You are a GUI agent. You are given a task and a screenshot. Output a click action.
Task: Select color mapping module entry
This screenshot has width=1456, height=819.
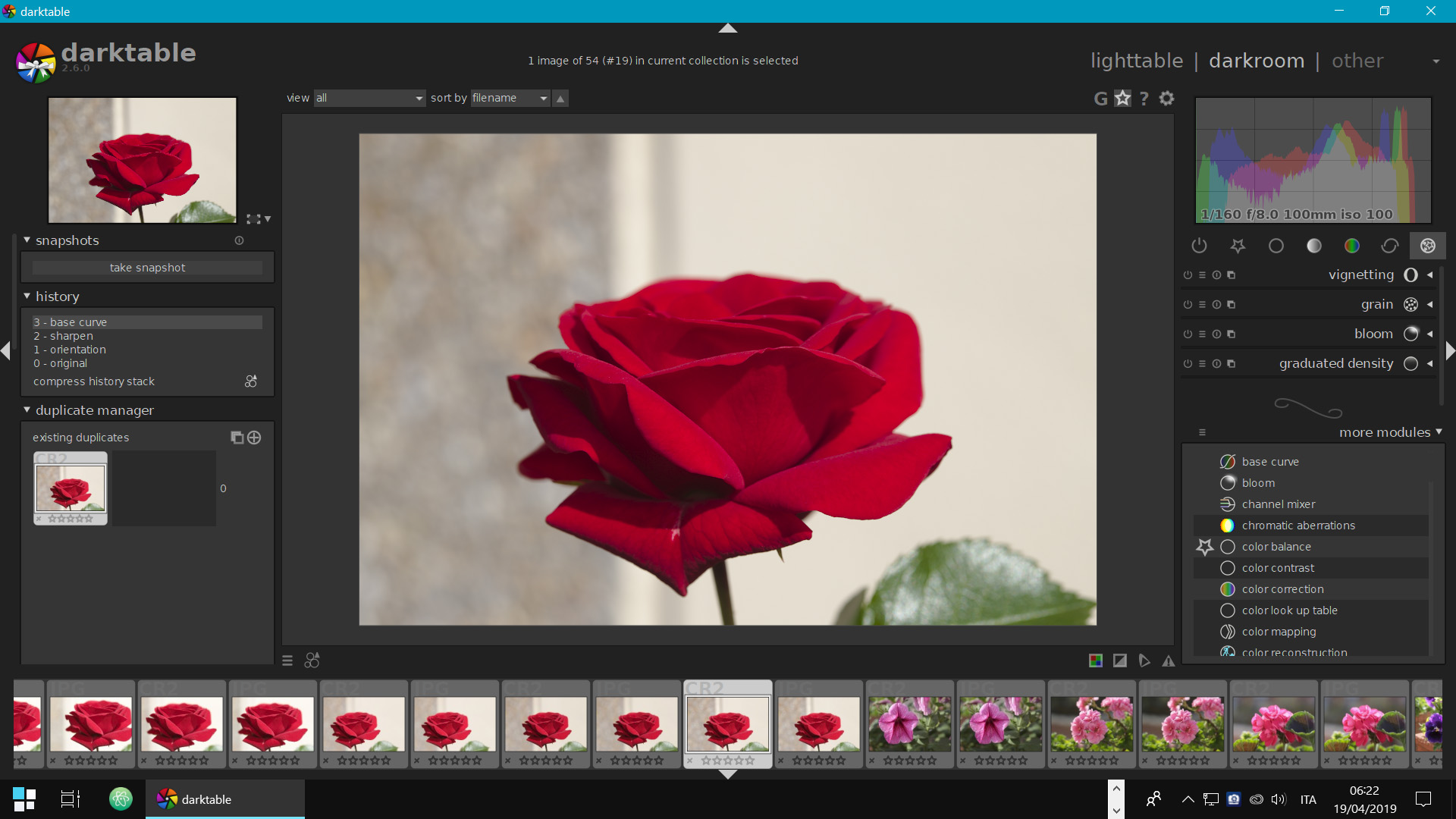[x=1310, y=632]
